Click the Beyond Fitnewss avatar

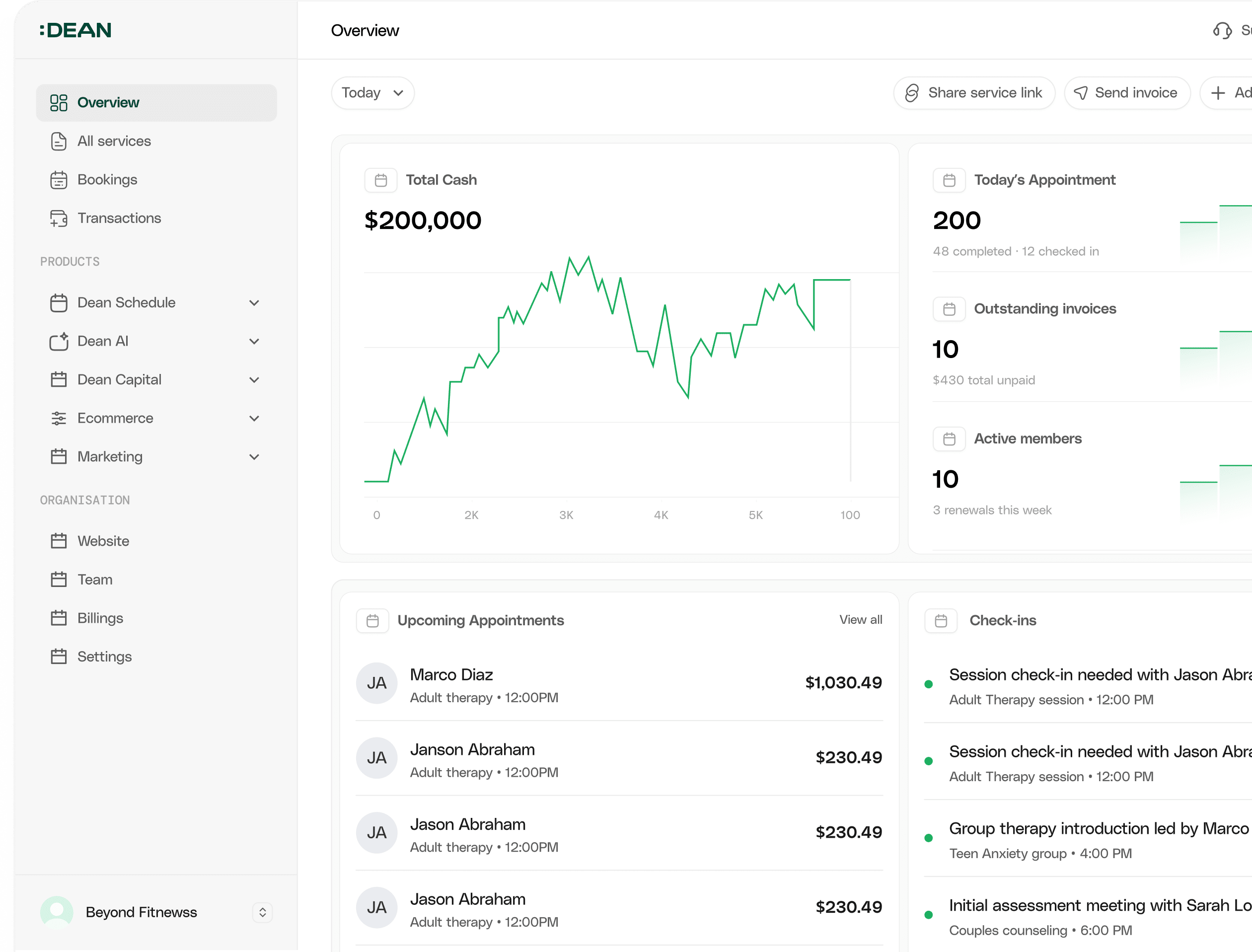(57, 912)
